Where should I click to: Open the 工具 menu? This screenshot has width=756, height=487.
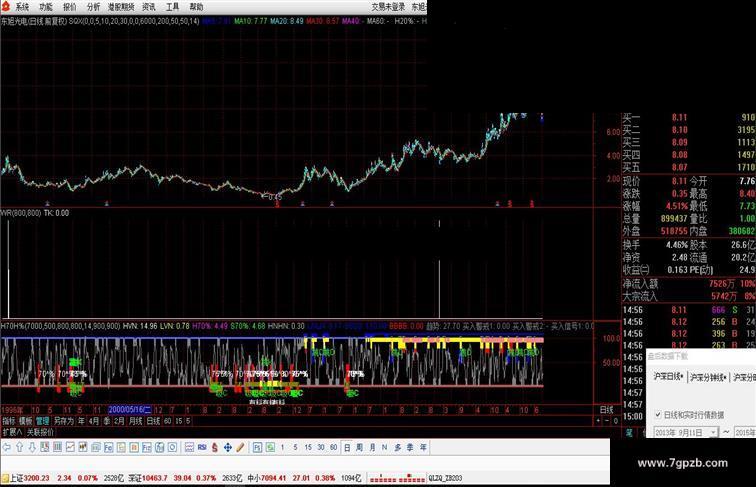pos(173,7)
